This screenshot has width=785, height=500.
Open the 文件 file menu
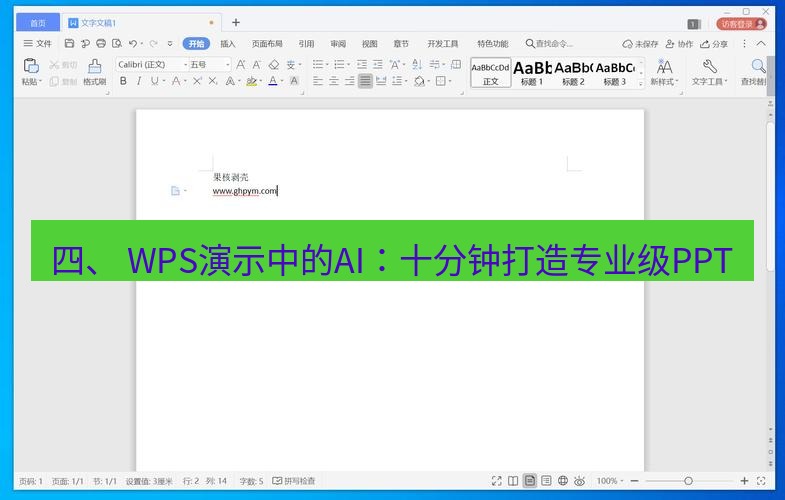[x=38, y=44]
